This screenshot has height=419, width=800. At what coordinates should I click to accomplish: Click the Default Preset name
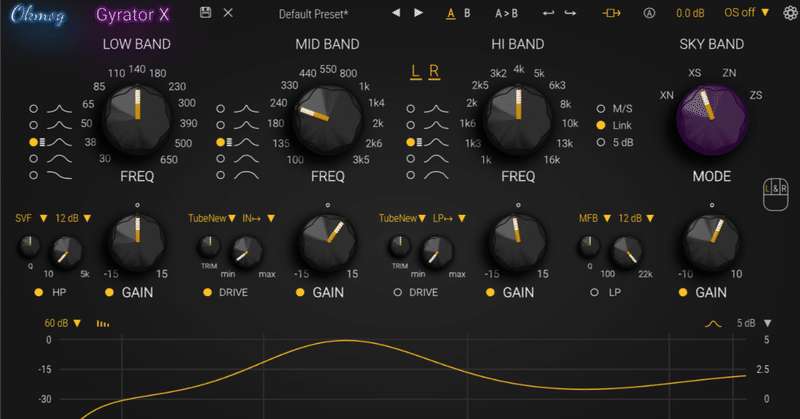coord(313,14)
